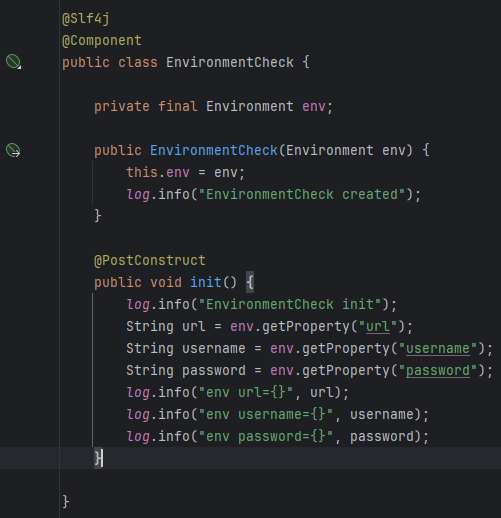
Task: Click the underlined "password" property key
Action: 438,371
